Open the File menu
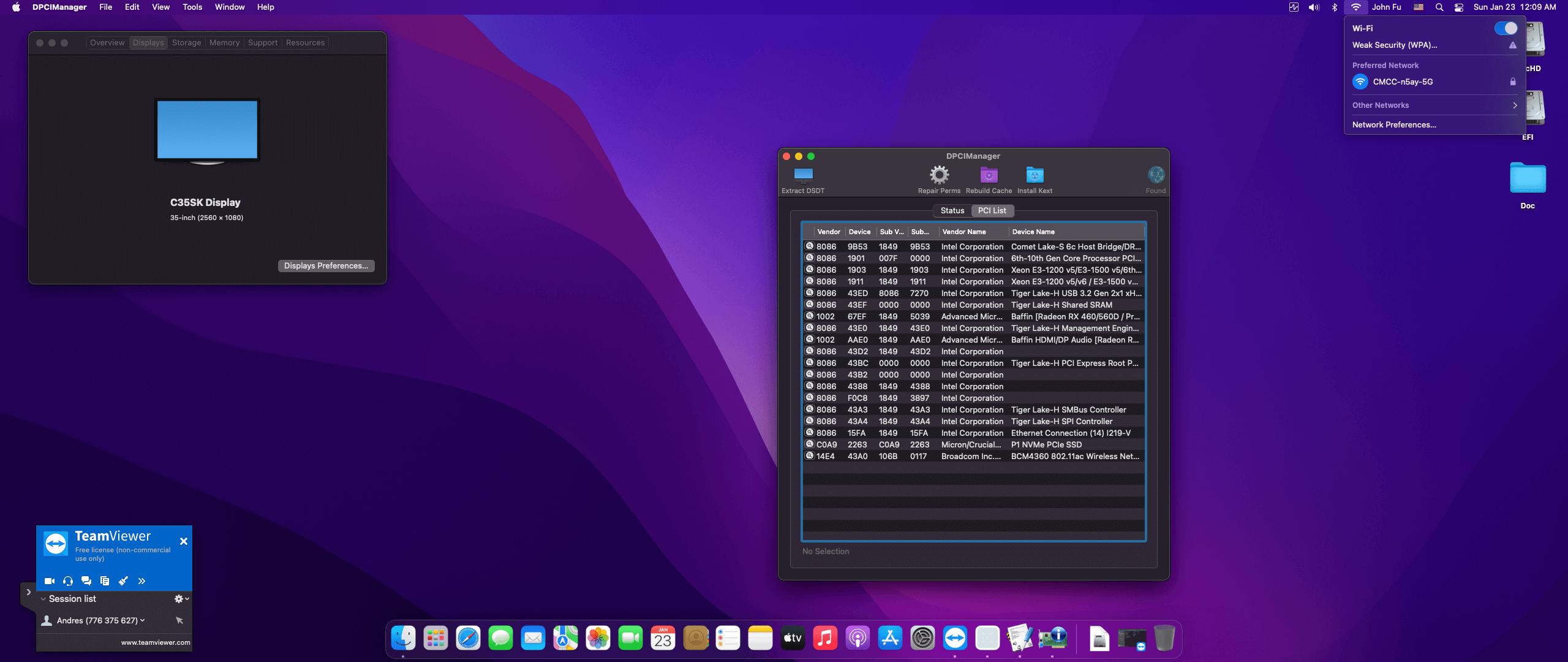 pyautogui.click(x=106, y=7)
